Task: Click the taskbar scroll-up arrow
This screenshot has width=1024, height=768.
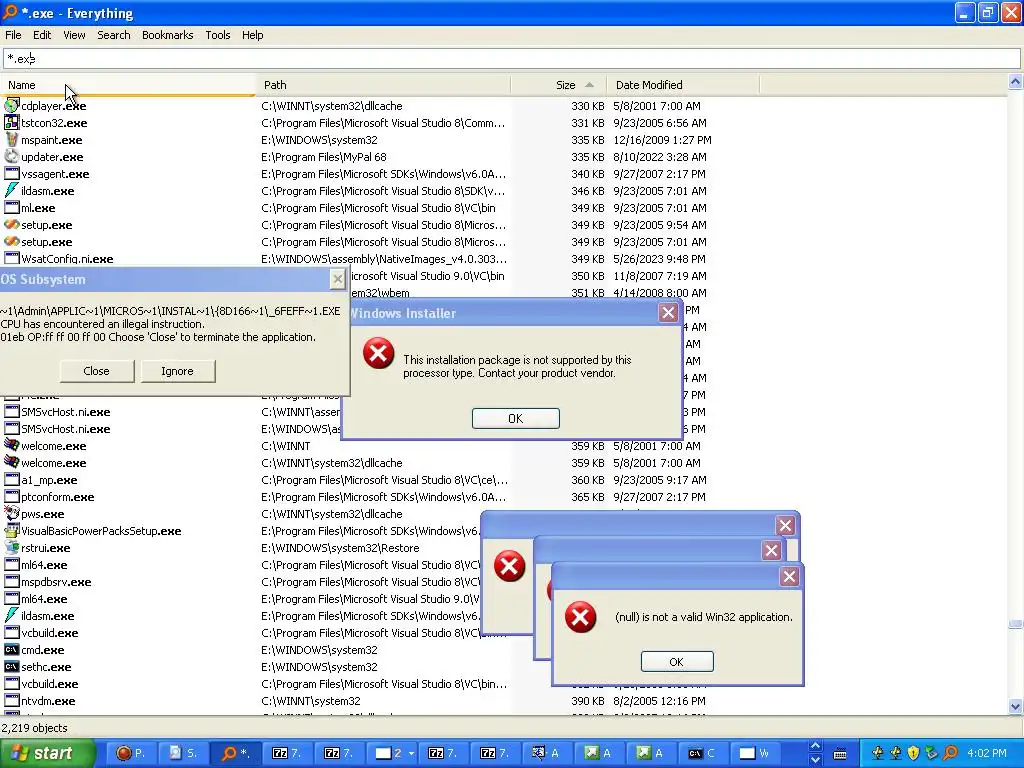Action: point(815,746)
